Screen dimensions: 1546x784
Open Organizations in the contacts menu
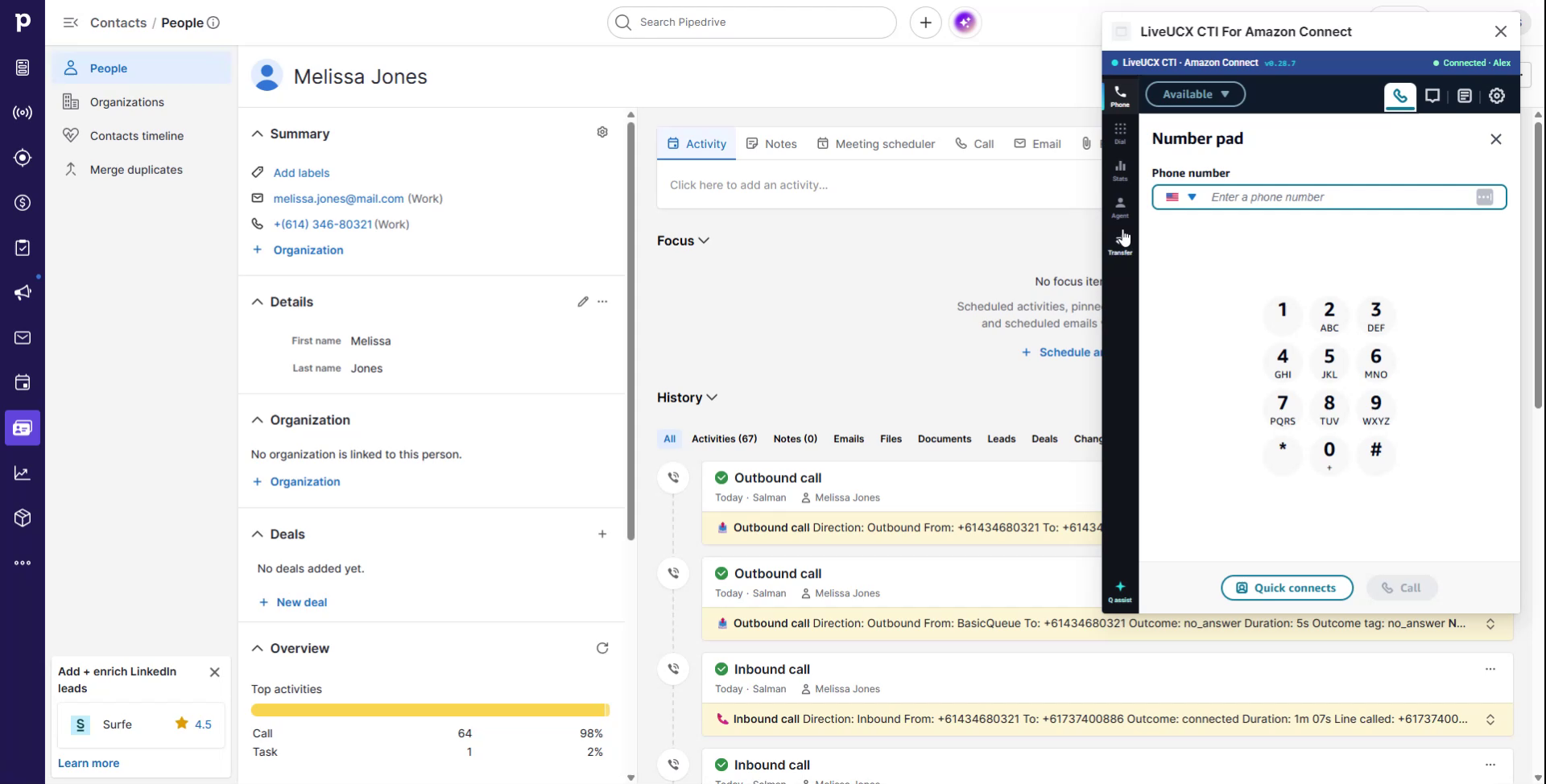[x=142, y=102]
